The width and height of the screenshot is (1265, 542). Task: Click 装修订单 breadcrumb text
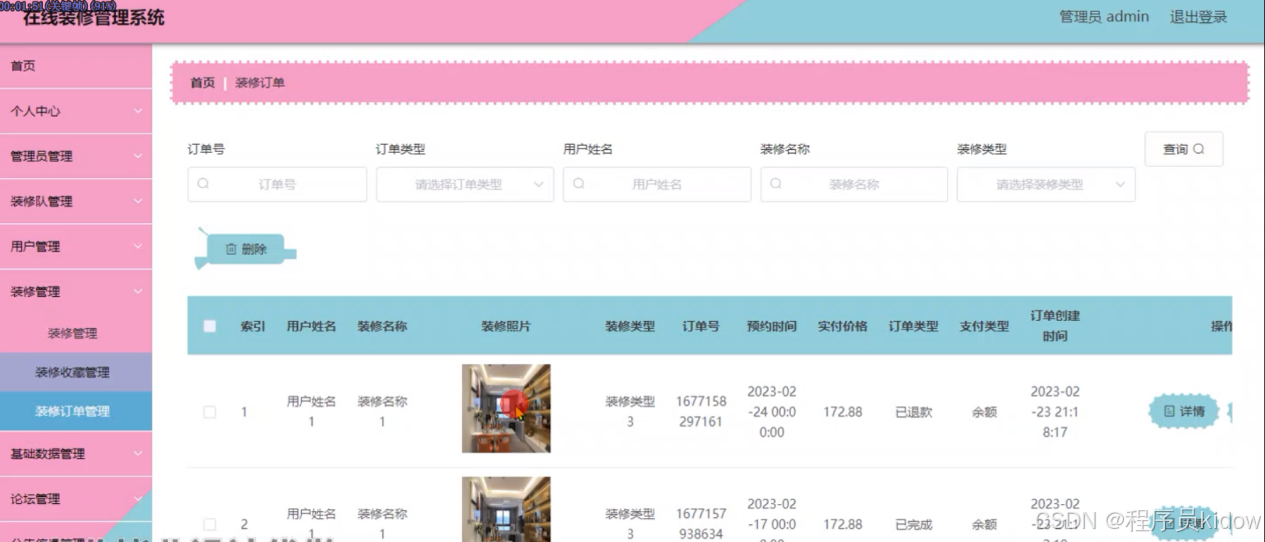click(x=260, y=83)
